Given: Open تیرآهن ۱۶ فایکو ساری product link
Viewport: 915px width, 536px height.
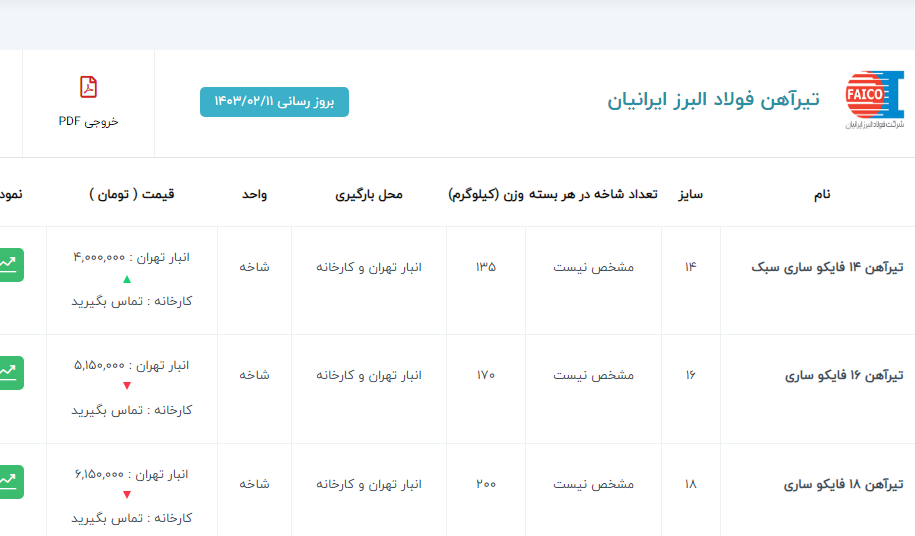Looking at the screenshot, I should (844, 375).
